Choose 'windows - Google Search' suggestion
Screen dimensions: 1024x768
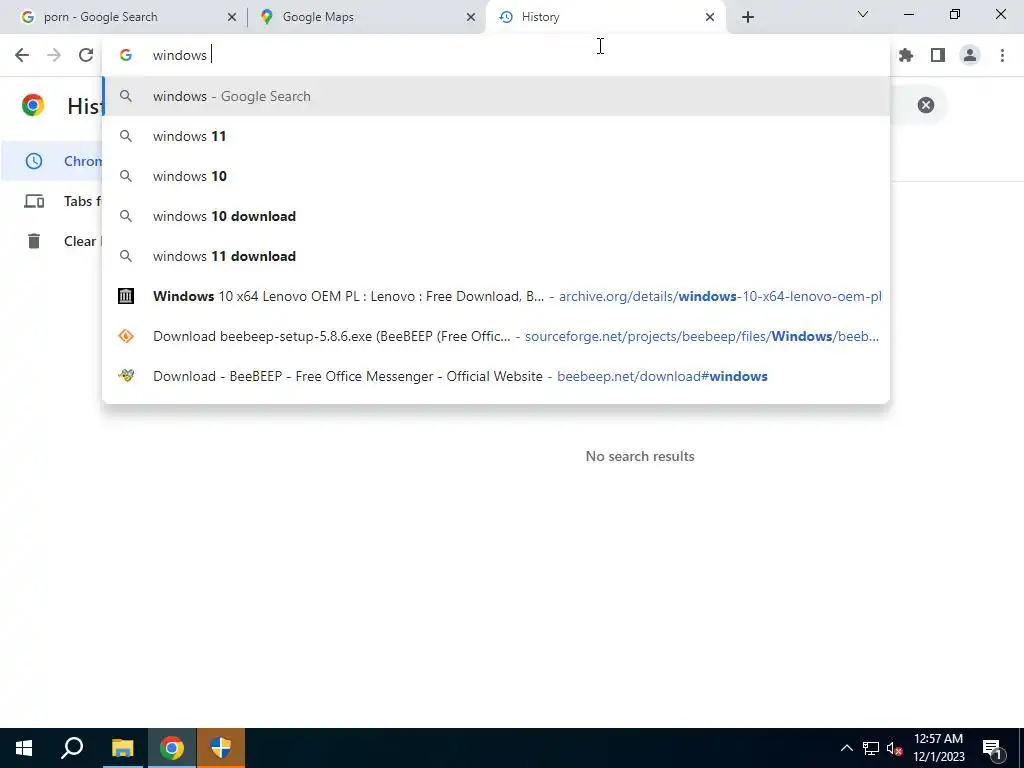496,96
